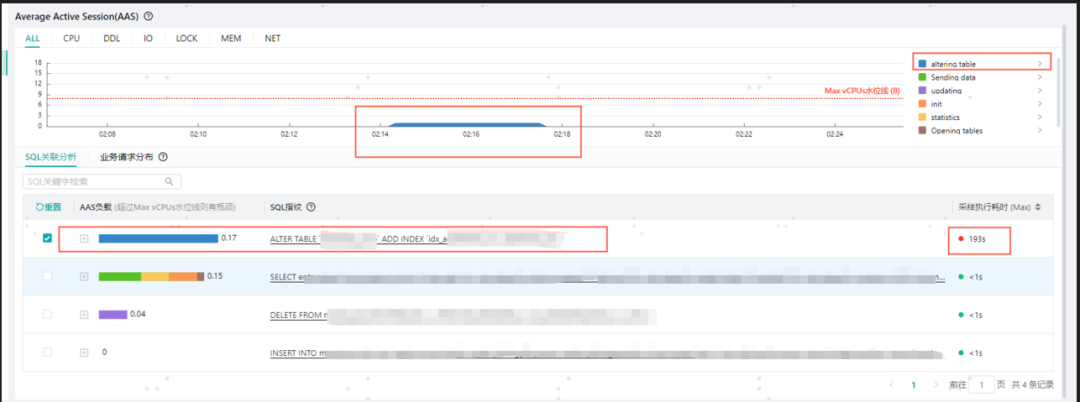Check the SELECT row checkbox
Viewport: 1080px width, 402px height.
(x=47, y=276)
